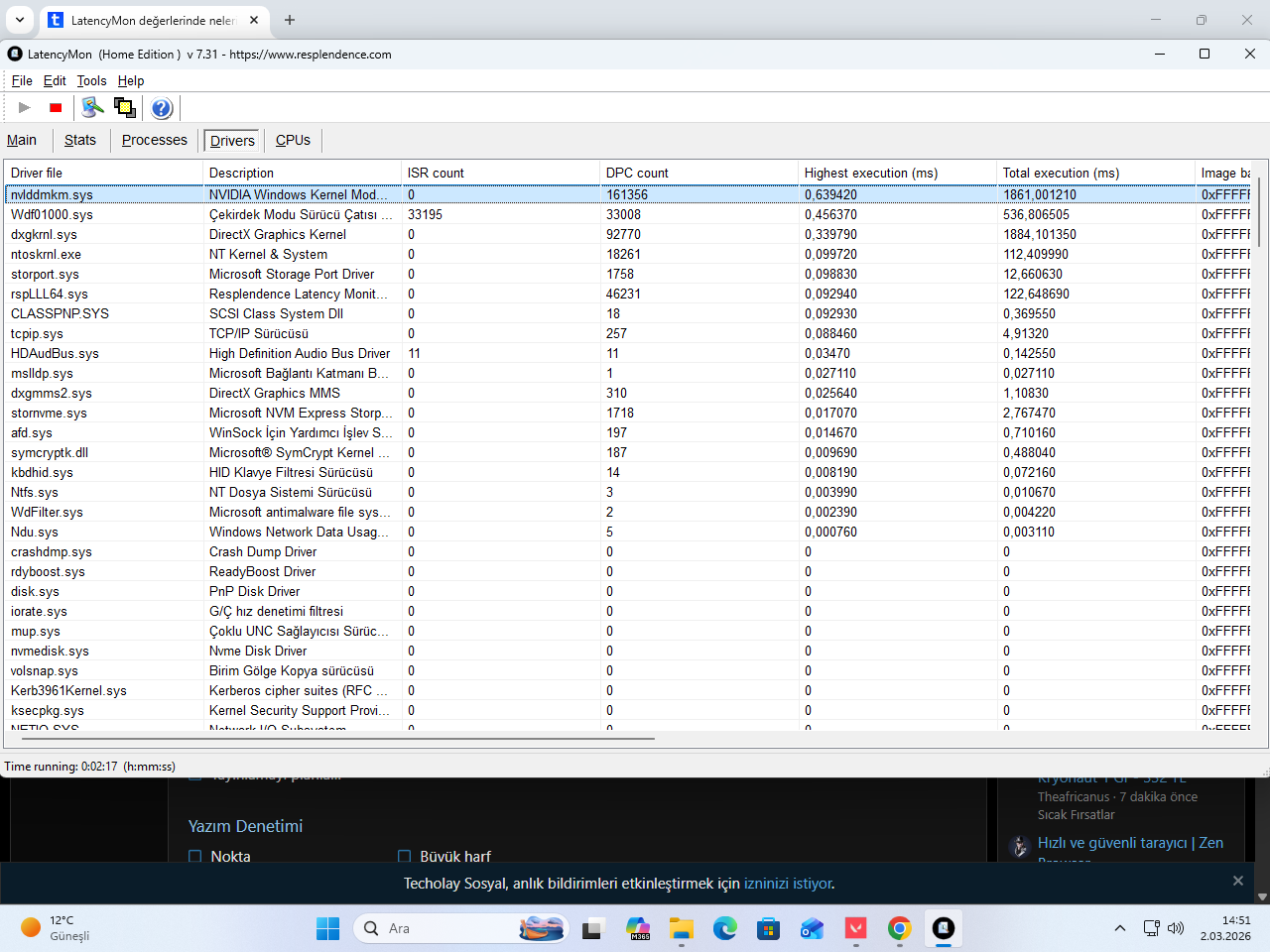1270x952 pixels.
Task: Dismiss the Techolay notification banner
Action: 1237,881
